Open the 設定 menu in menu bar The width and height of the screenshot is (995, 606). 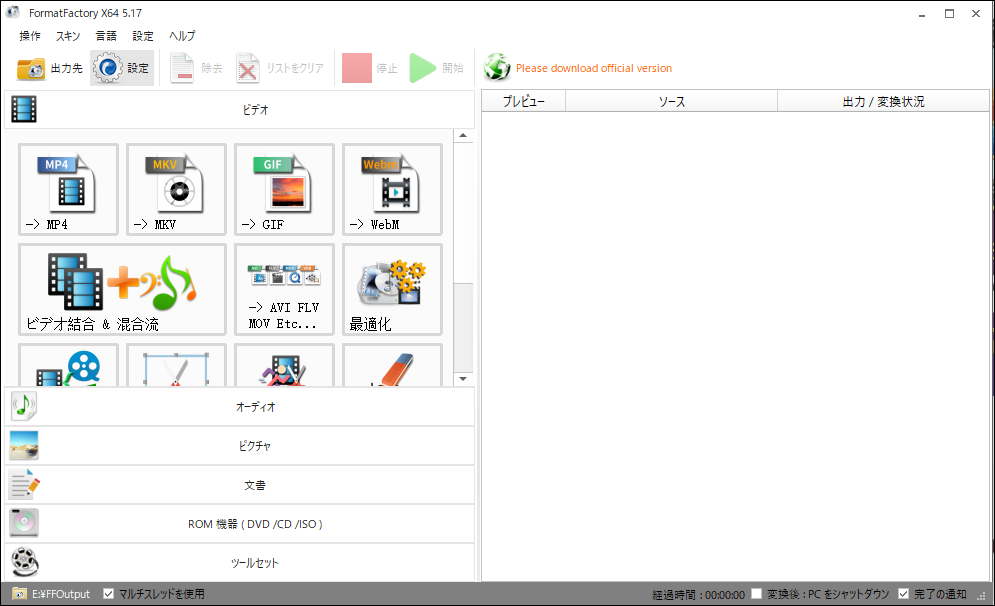143,36
